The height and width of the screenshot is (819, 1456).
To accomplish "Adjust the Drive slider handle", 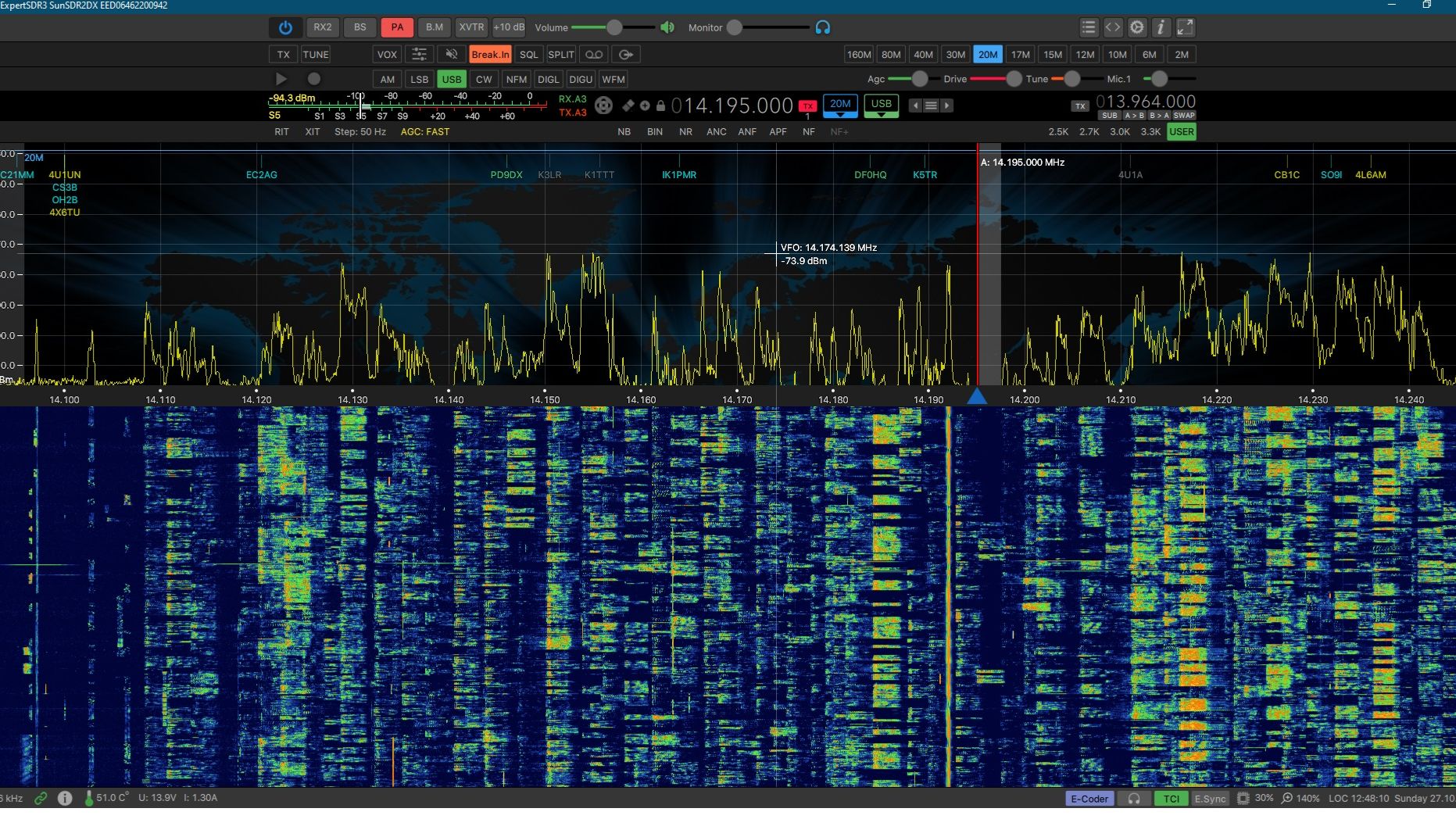I will 1014,79.
